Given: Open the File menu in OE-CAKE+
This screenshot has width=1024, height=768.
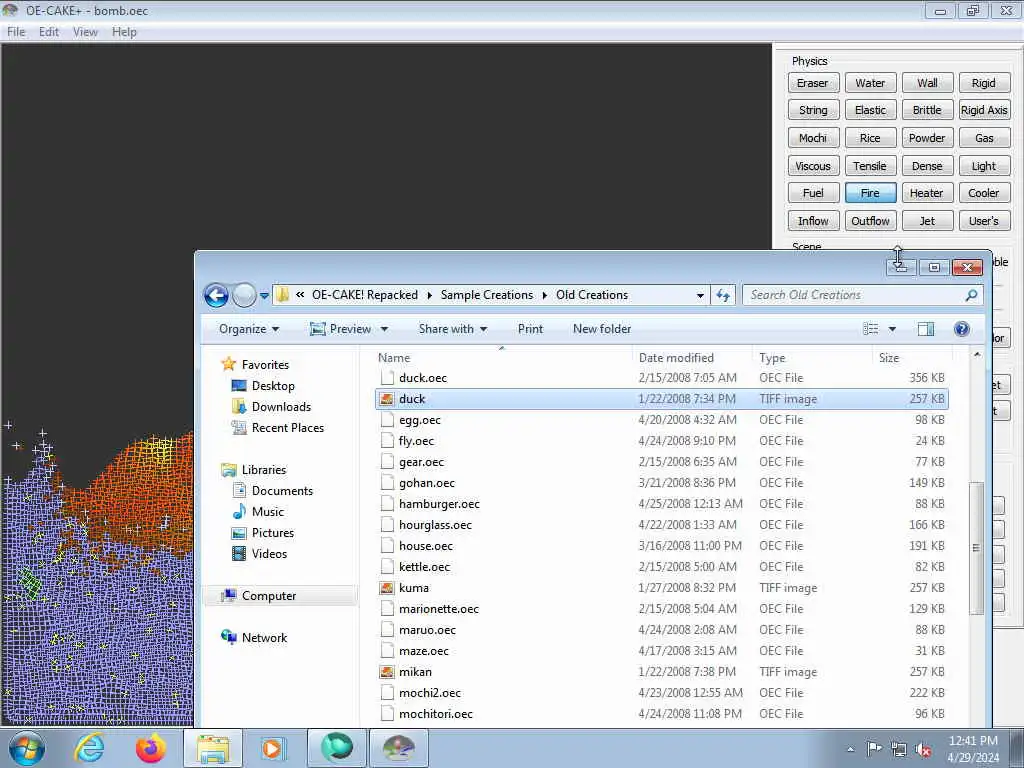Looking at the screenshot, I should (x=16, y=32).
